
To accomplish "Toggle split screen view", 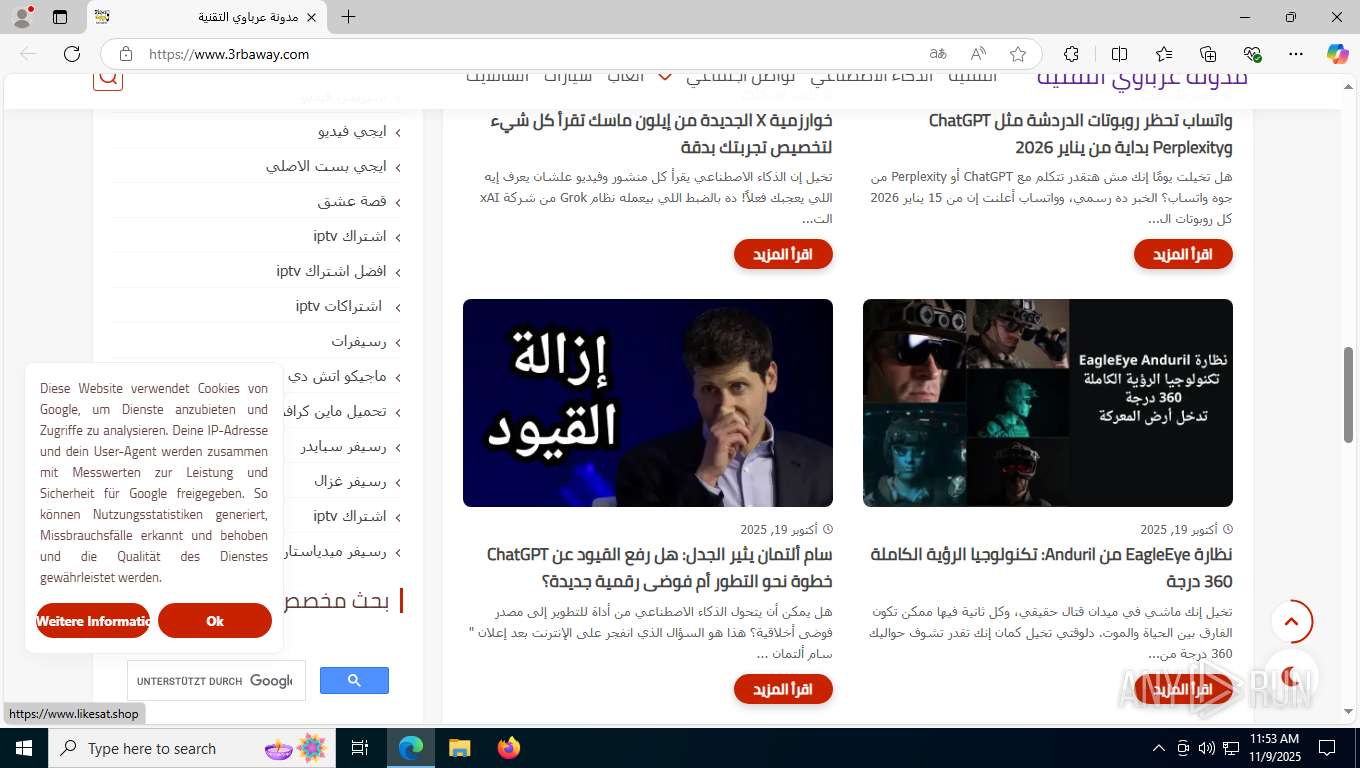I will tap(1119, 54).
